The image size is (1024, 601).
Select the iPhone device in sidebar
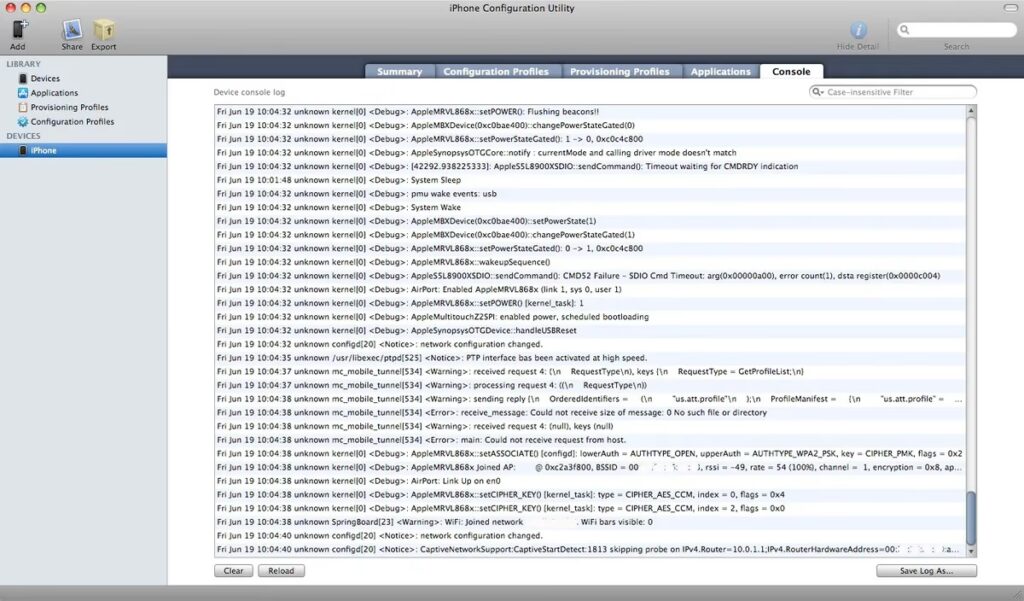(x=43, y=150)
